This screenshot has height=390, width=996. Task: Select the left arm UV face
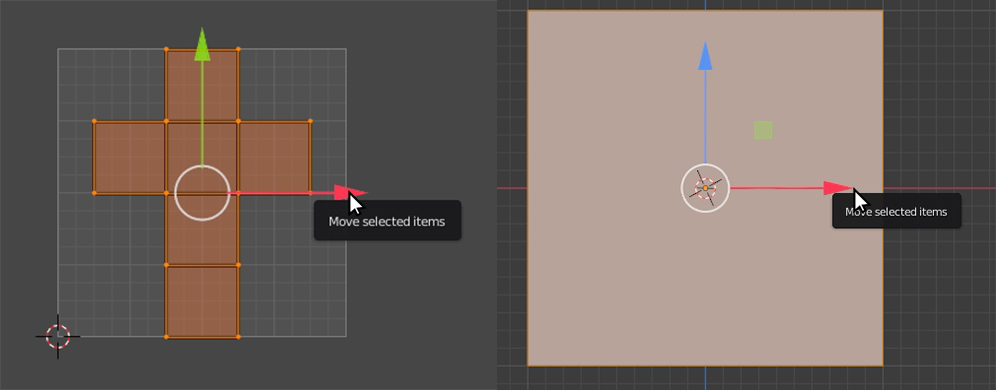click(130, 157)
